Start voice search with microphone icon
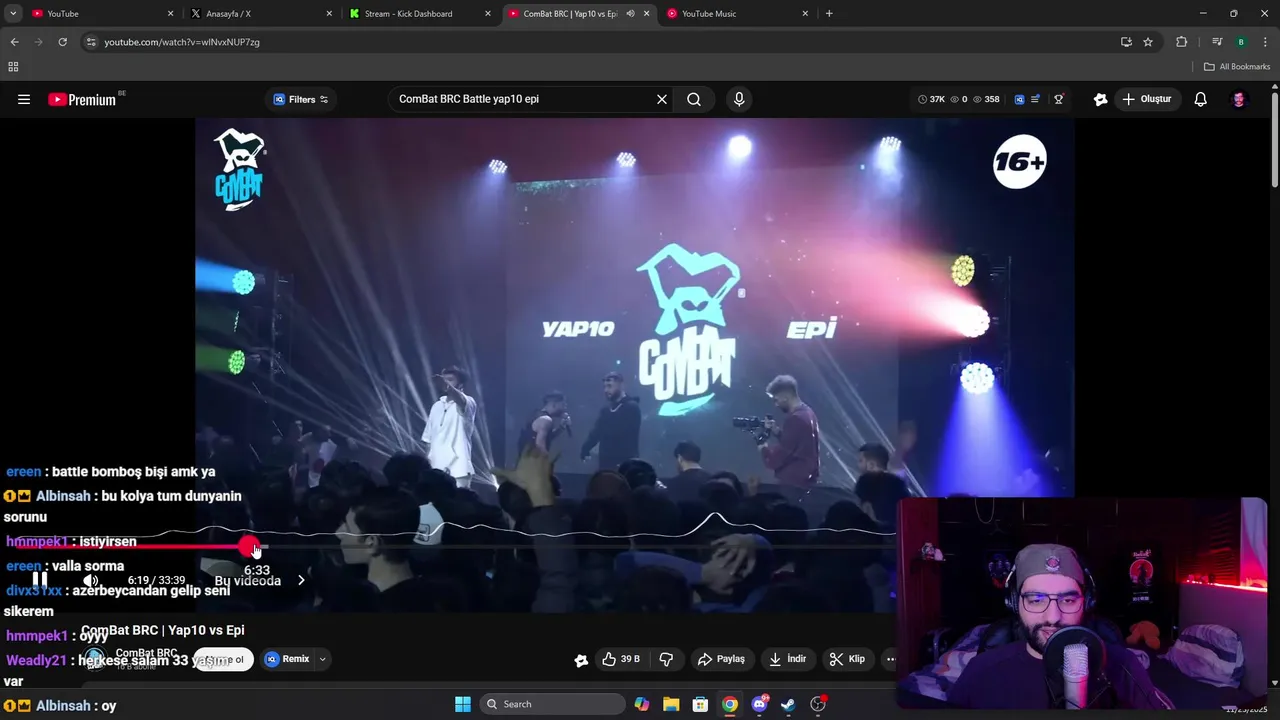 [739, 99]
